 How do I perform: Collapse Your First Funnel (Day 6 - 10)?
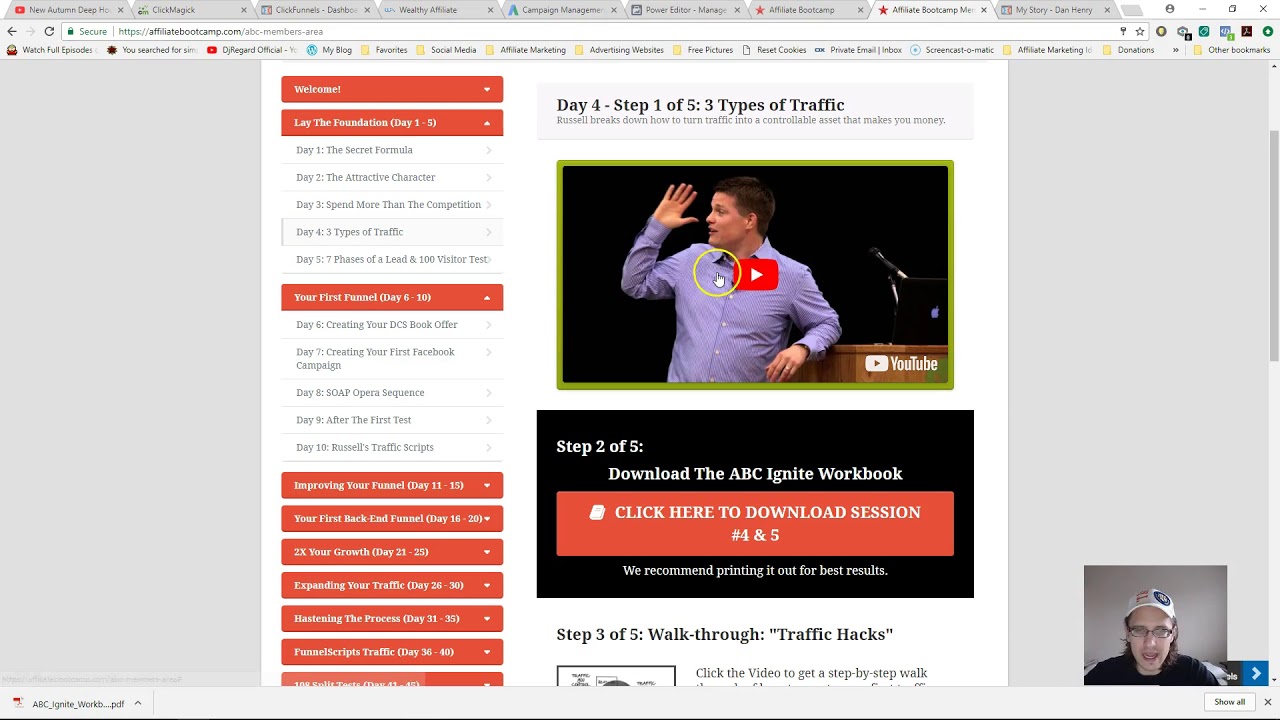tap(392, 297)
